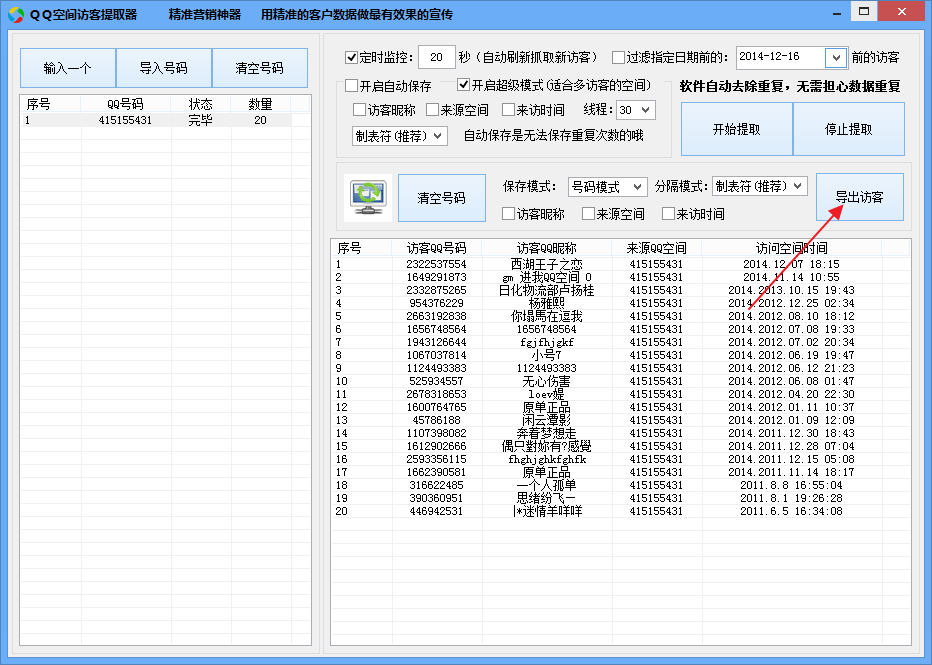
Task: Click the 访问空间时间 column header
Action: pyautogui.click(x=791, y=248)
